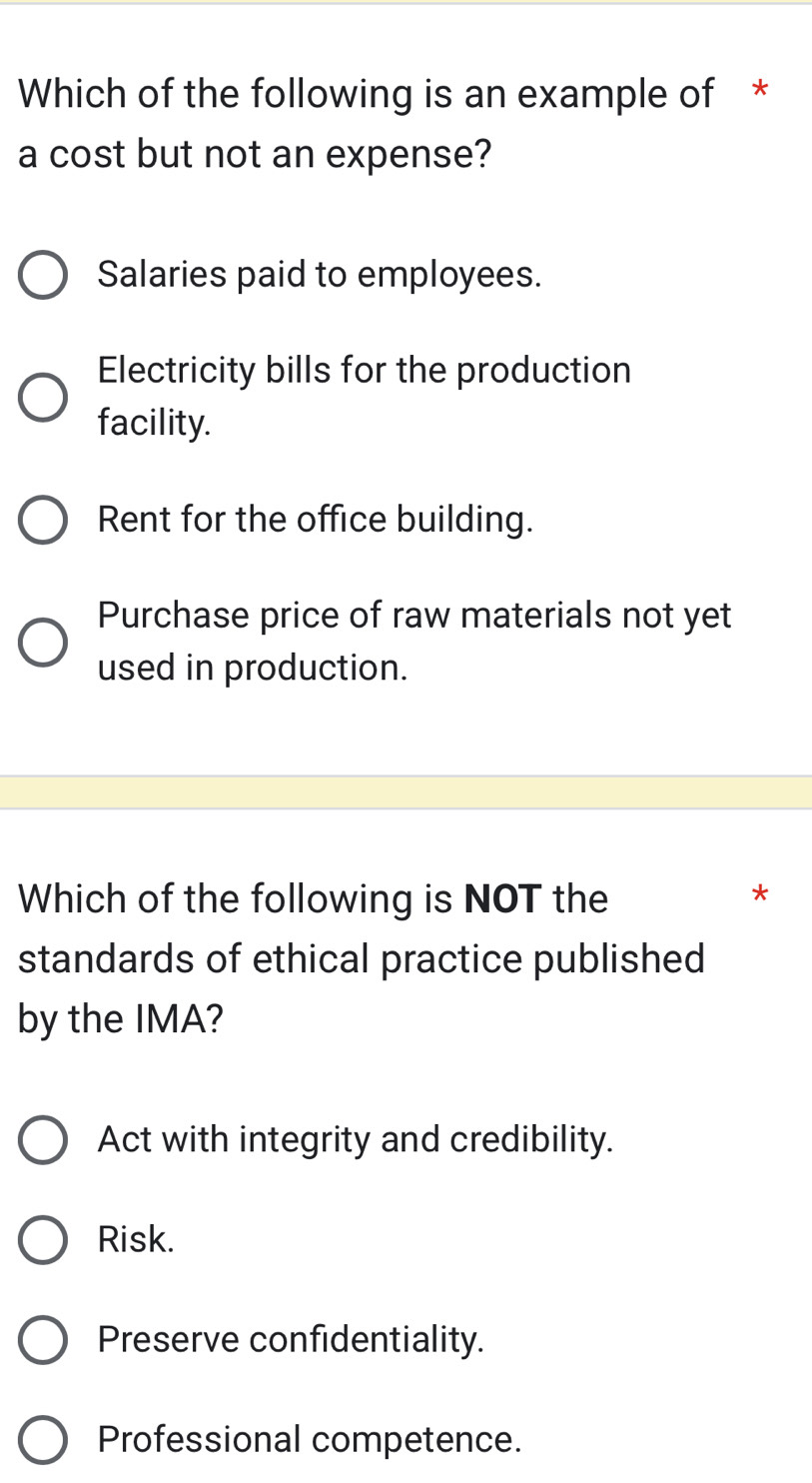
Task: Click the 'Professional competence.' label text
Action: click(x=310, y=1439)
